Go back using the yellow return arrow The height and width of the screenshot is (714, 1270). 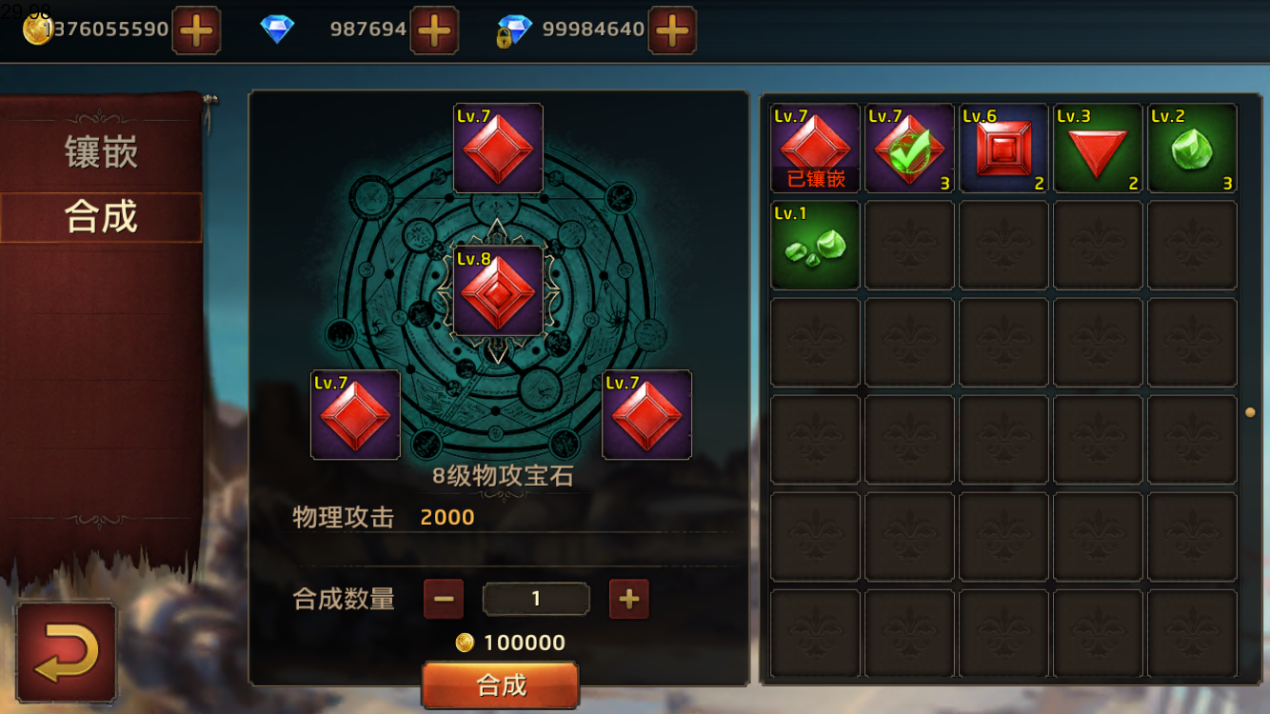coord(66,652)
